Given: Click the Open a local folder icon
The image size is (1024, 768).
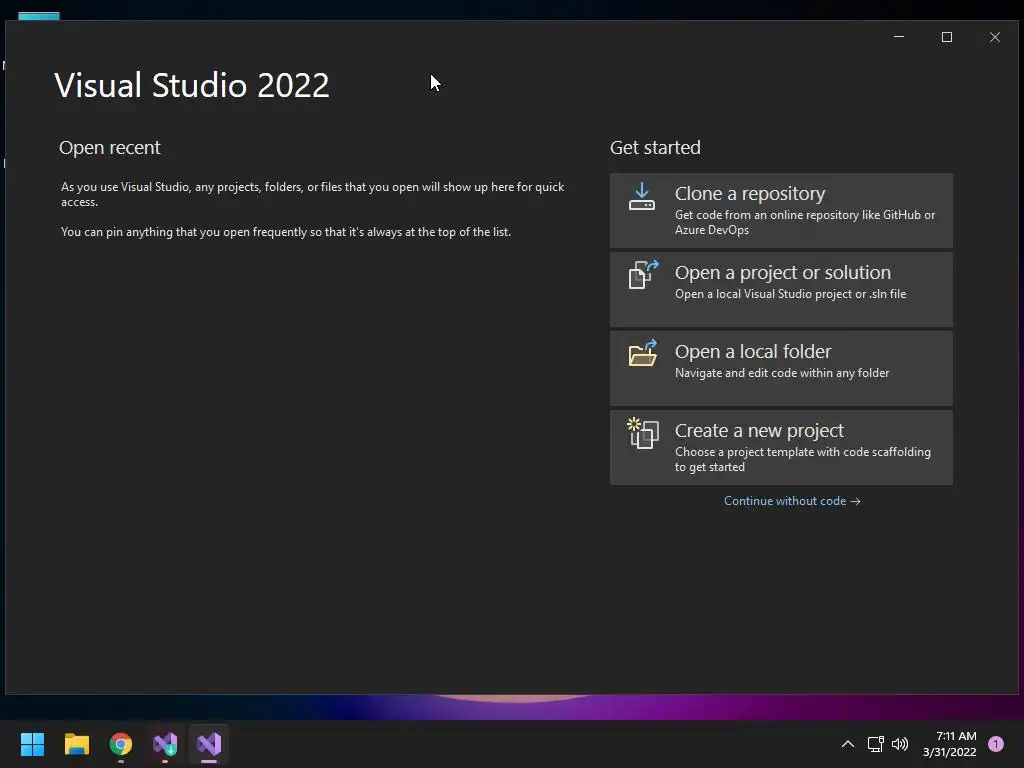Looking at the screenshot, I should (643, 353).
